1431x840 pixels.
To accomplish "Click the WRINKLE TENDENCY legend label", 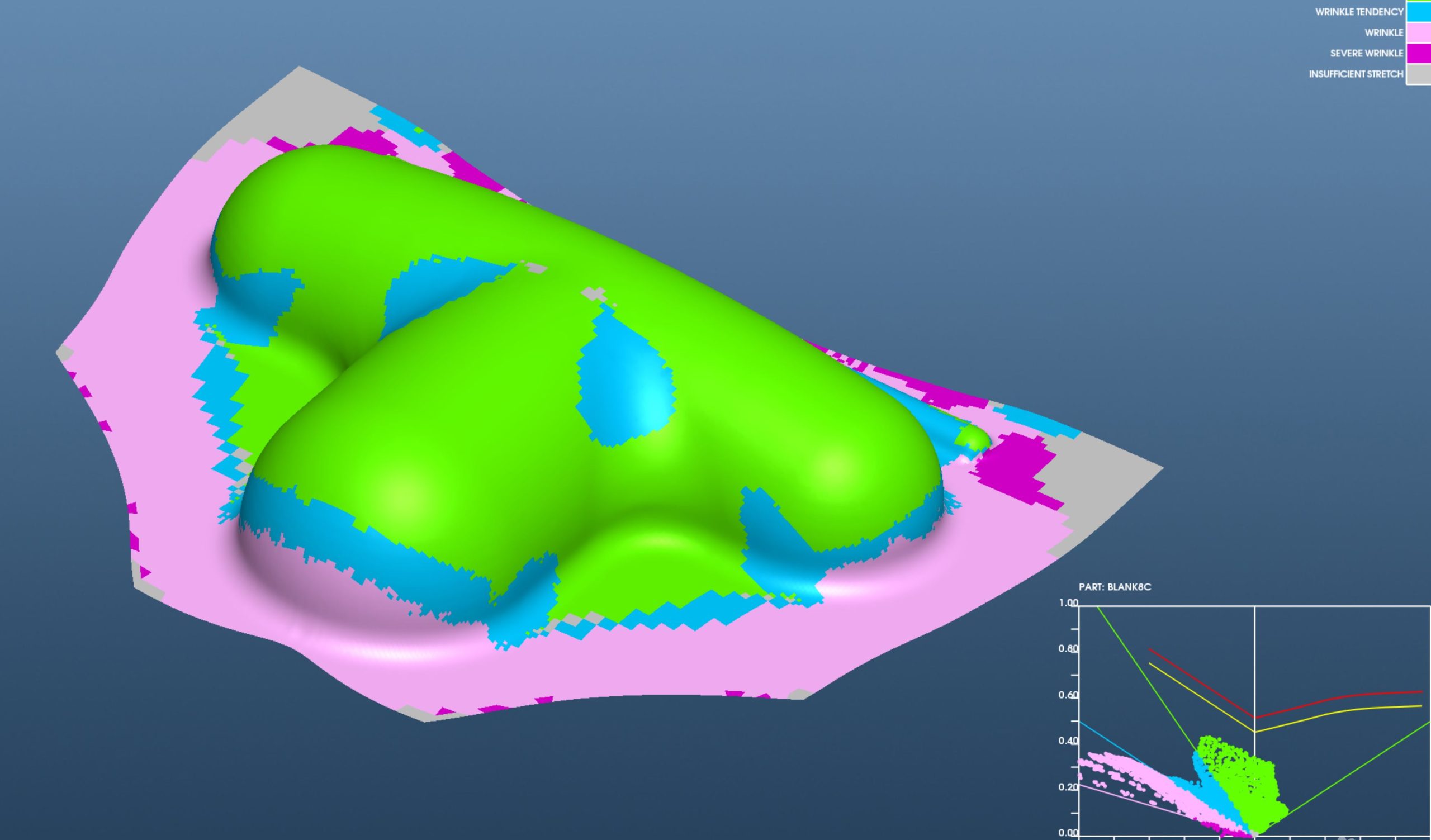I will coord(1359,12).
